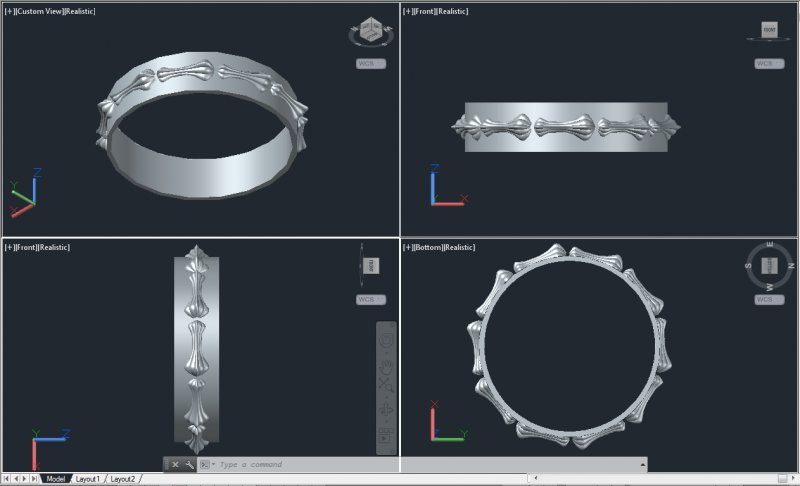Open command line customization via the wrench icon

[189, 465]
